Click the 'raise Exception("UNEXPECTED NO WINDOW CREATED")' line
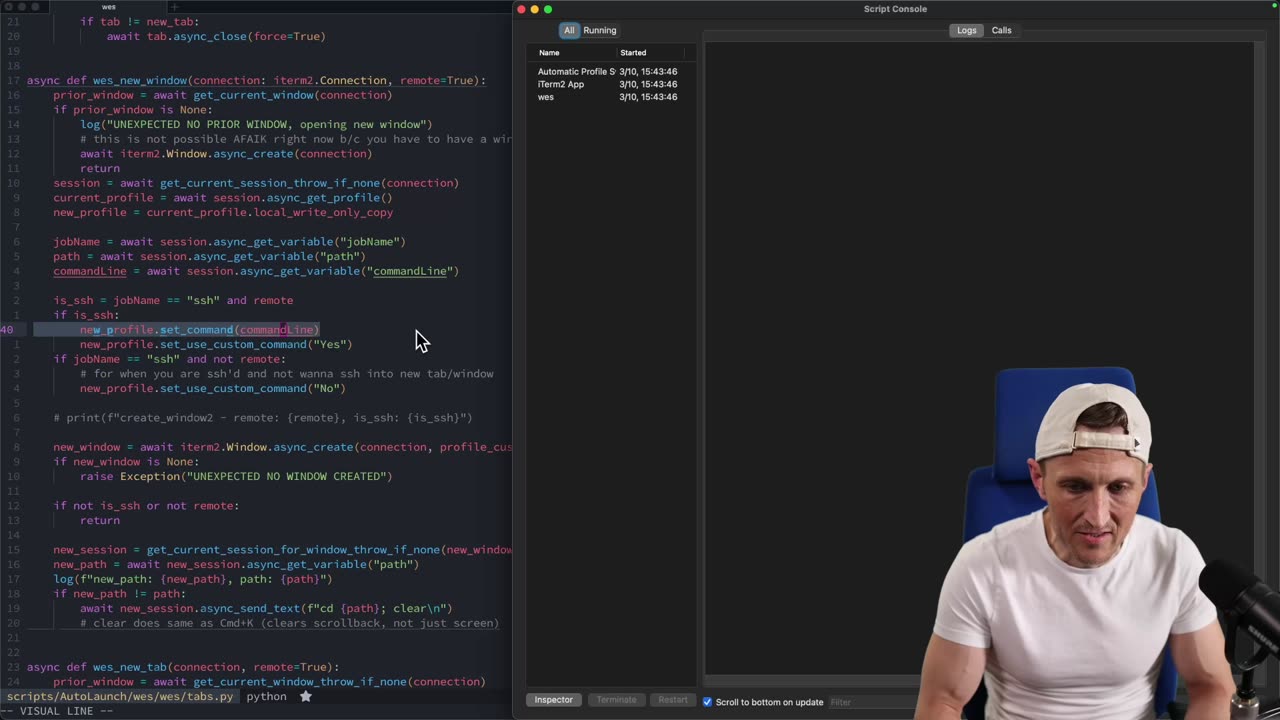Screen dimensions: 1280x720 236,476
